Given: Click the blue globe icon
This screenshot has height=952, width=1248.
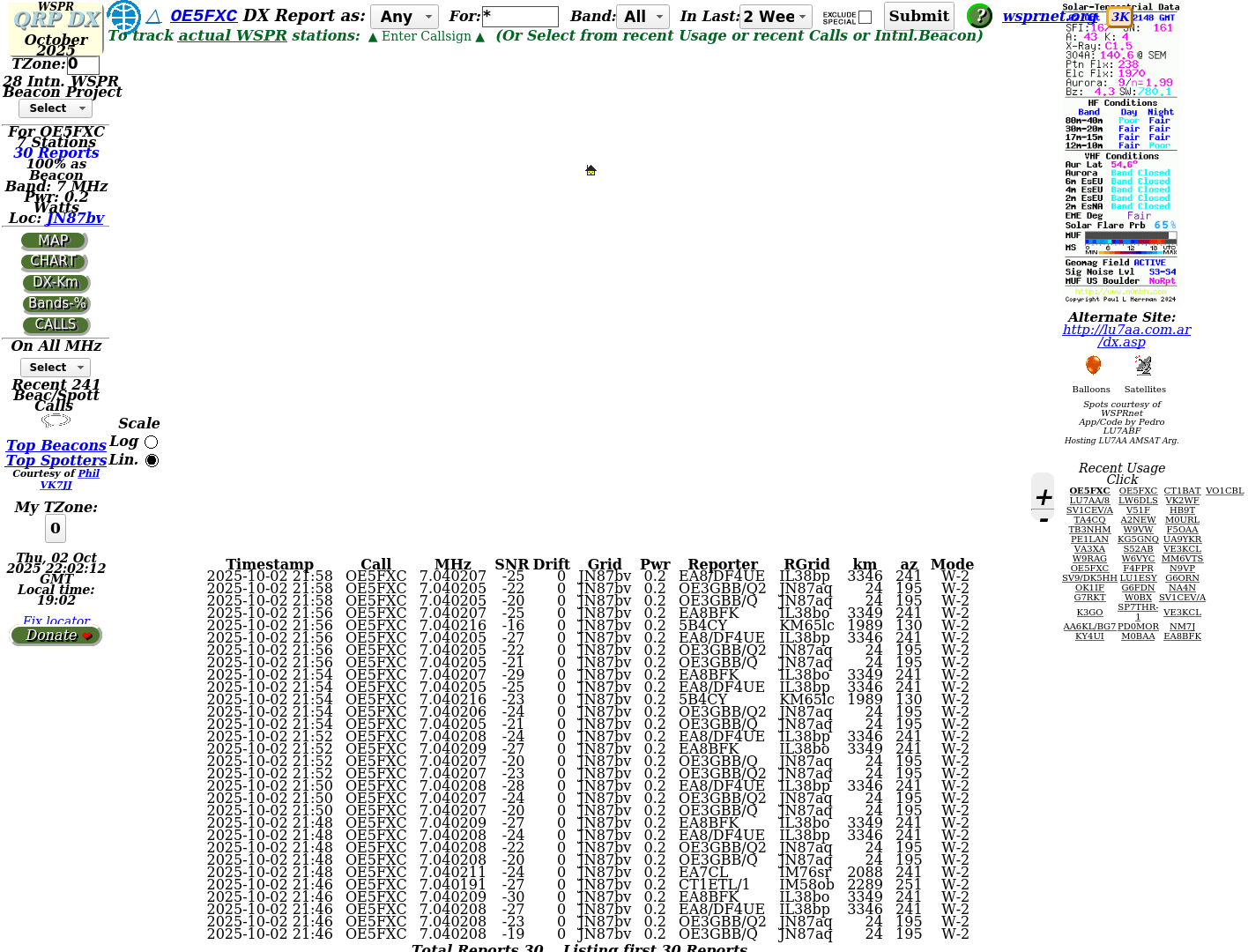Looking at the screenshot, I should click(123, 17).
